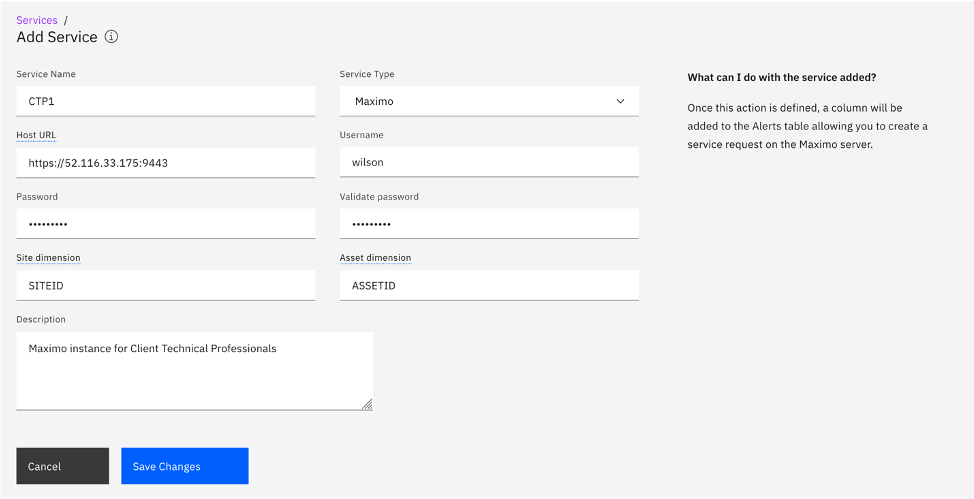Grab the Description textarea resize handle
Viewport: 974px width, 499px height.
coord(367,405)
